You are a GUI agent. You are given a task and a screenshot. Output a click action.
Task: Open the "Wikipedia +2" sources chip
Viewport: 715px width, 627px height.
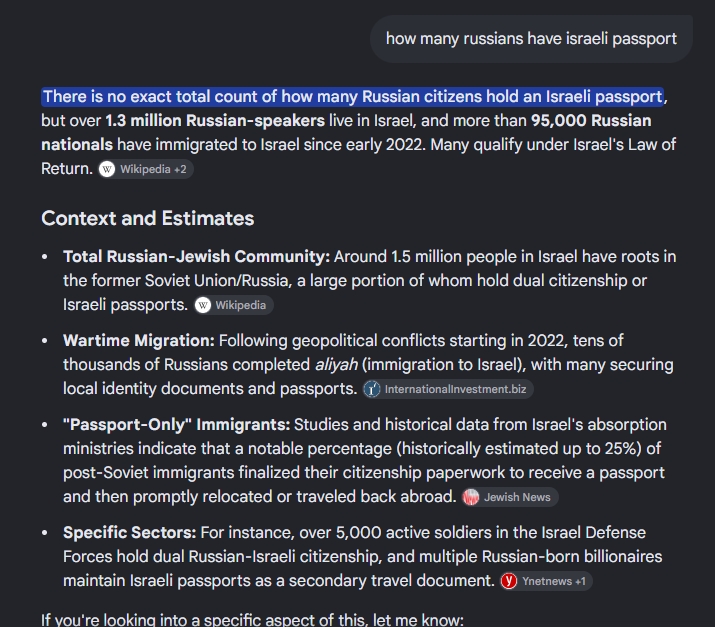click(x=146, y=170)
